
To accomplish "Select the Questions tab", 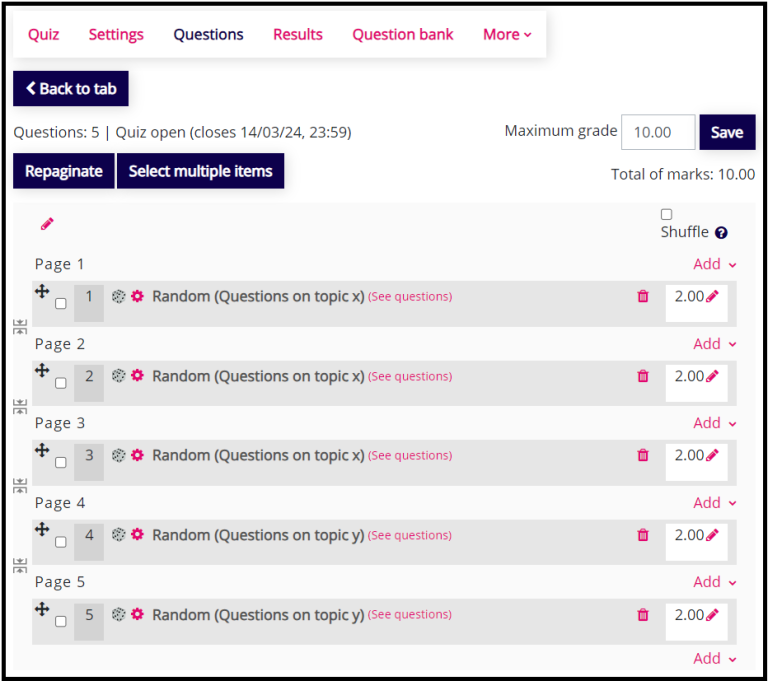I will point(208,34).
